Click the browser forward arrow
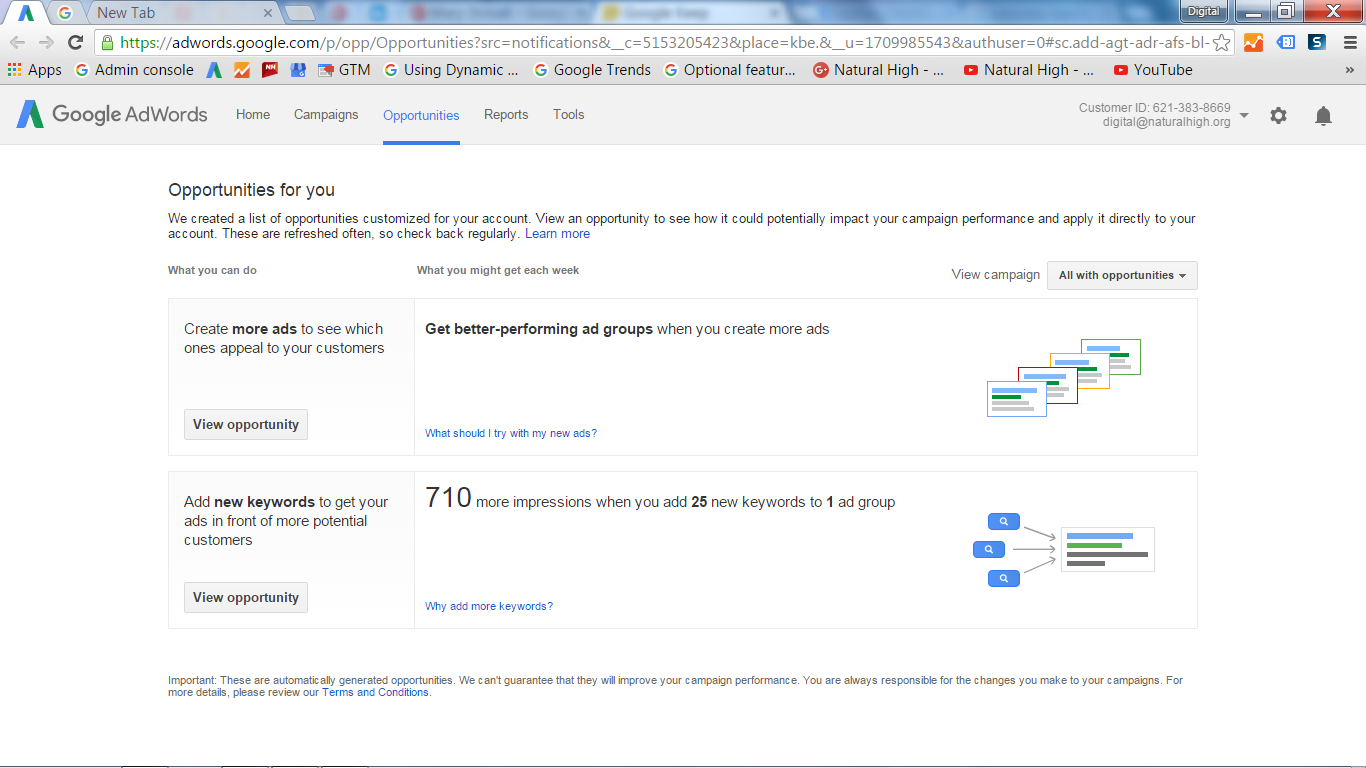This screenshot has width=1366, height=768. (46, 42)
